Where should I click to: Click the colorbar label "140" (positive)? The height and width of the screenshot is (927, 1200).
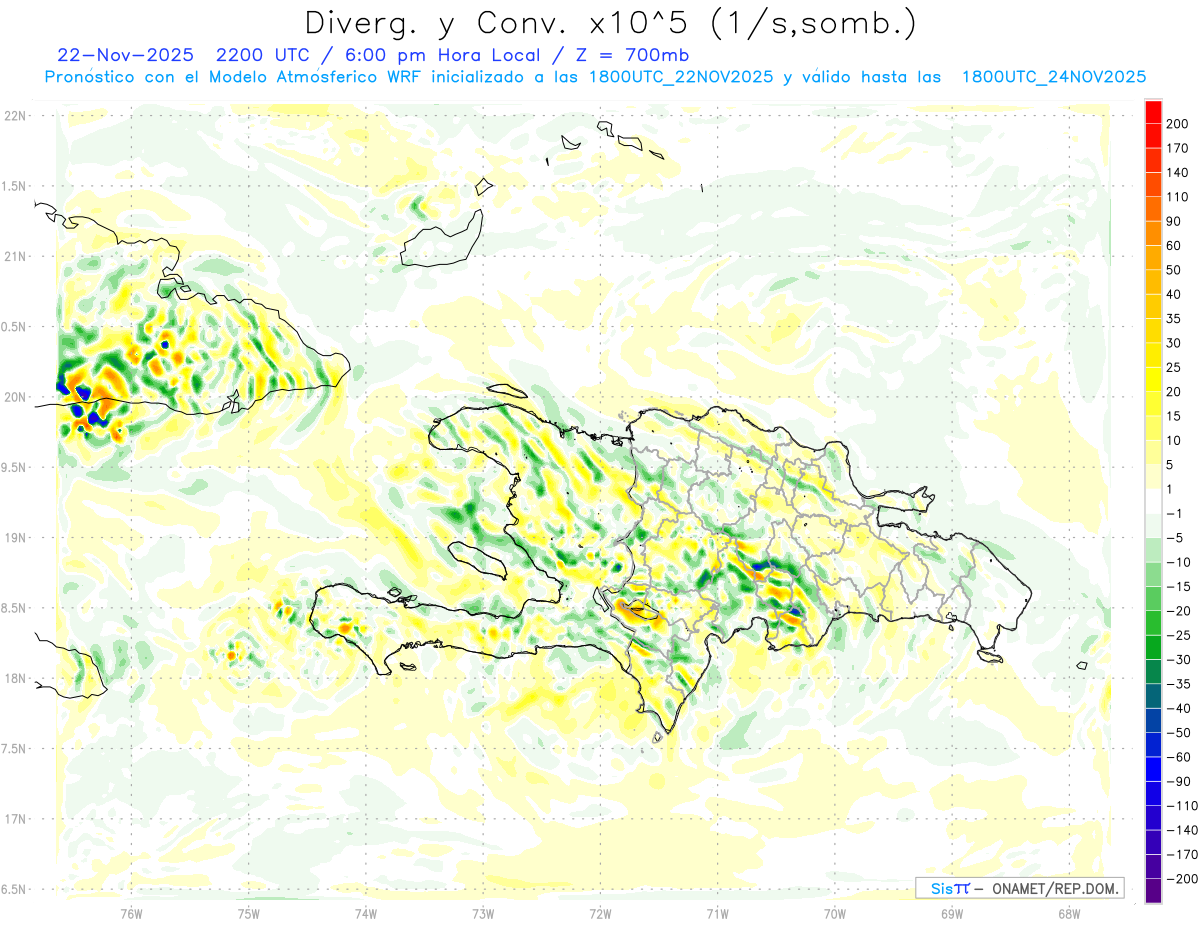tap(1179, 173)
